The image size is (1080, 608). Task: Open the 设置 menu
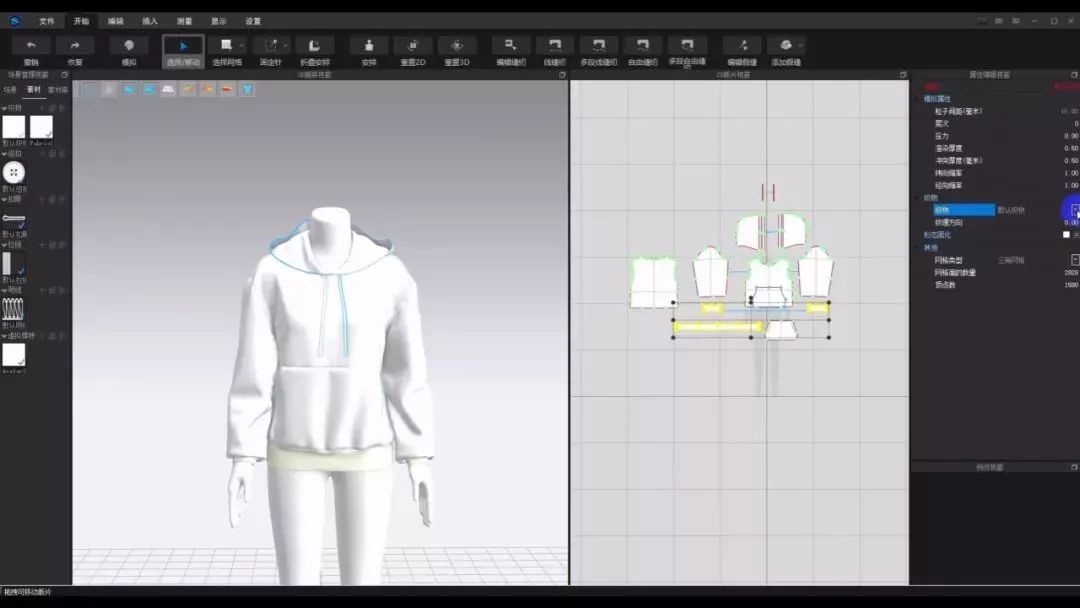253,21
